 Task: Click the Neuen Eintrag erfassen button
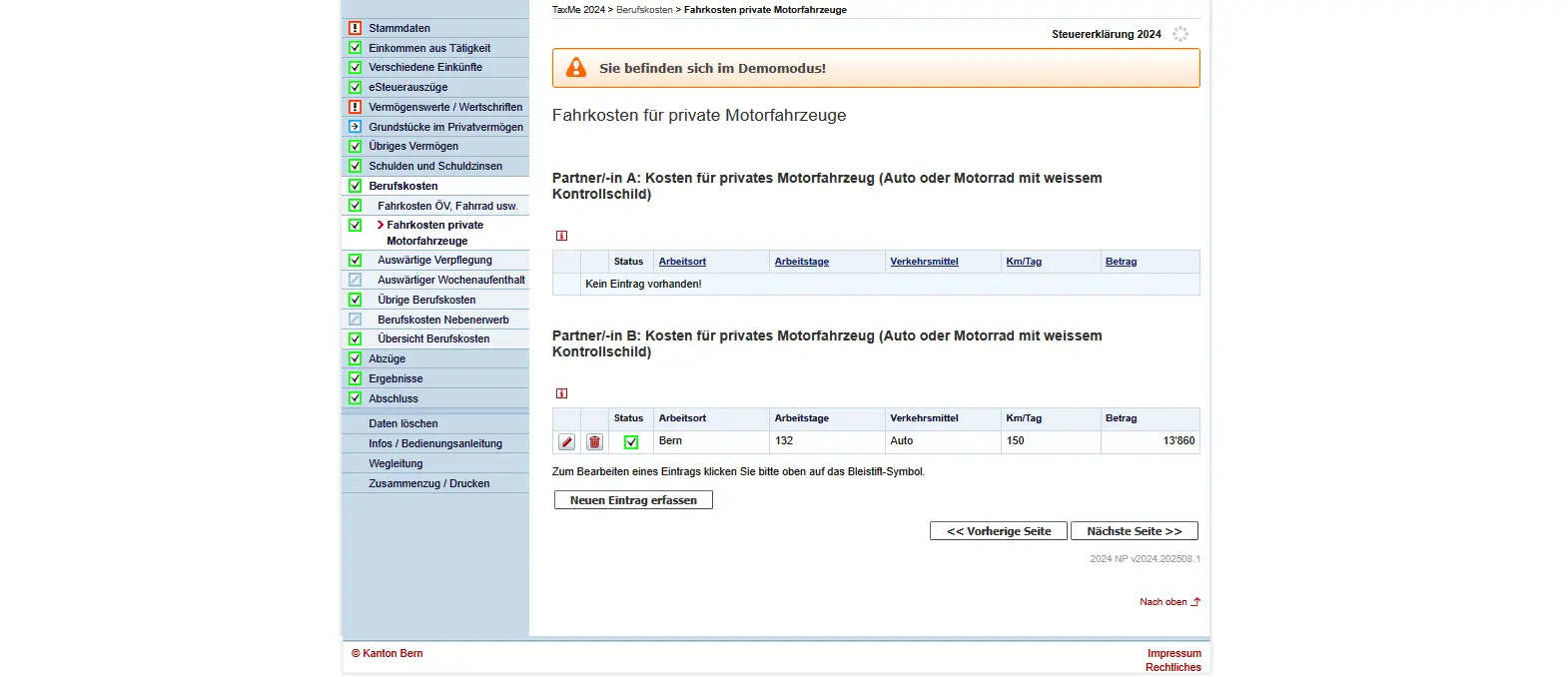click(x=633, y=500)
